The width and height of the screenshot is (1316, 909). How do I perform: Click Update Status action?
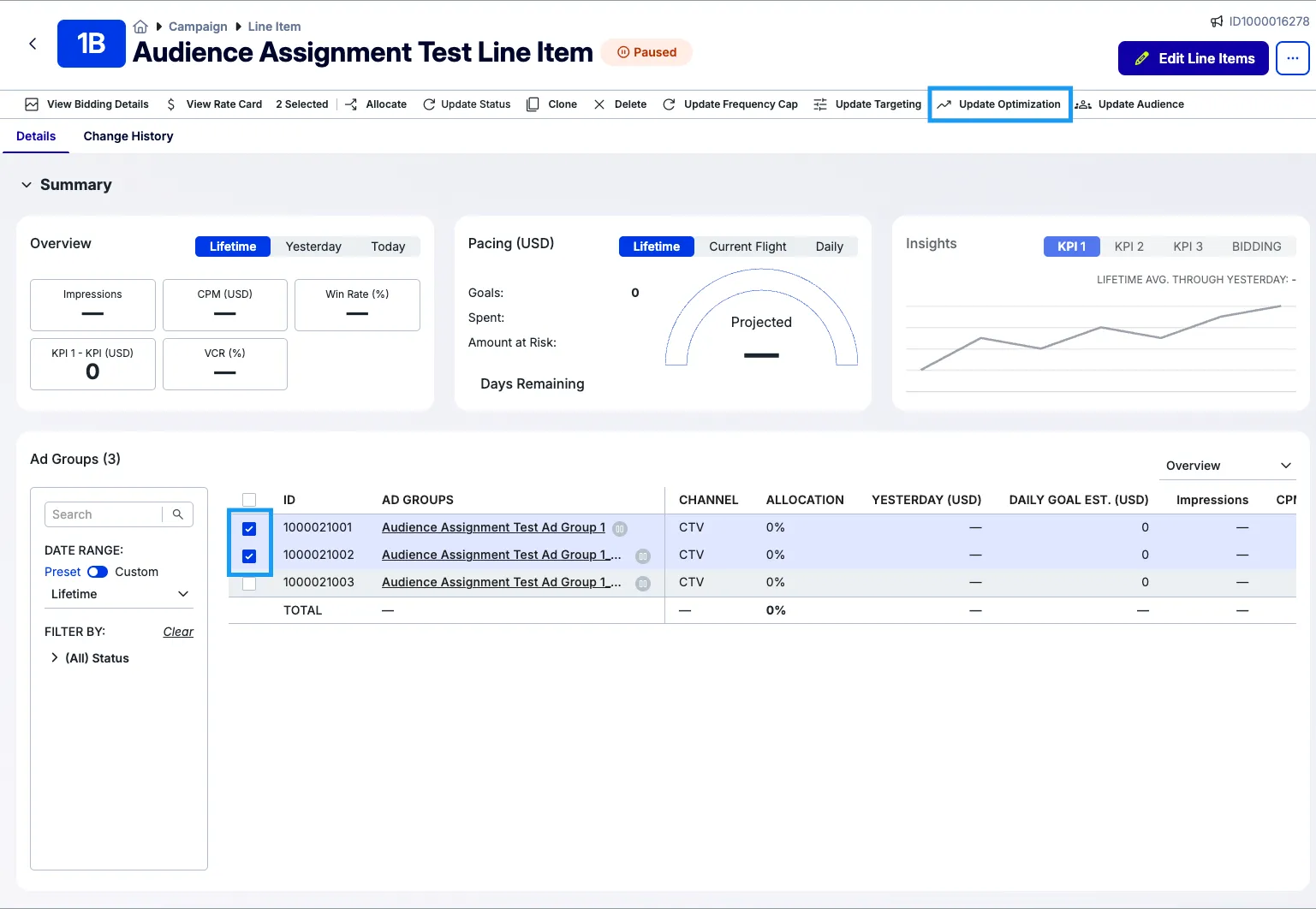467,104
